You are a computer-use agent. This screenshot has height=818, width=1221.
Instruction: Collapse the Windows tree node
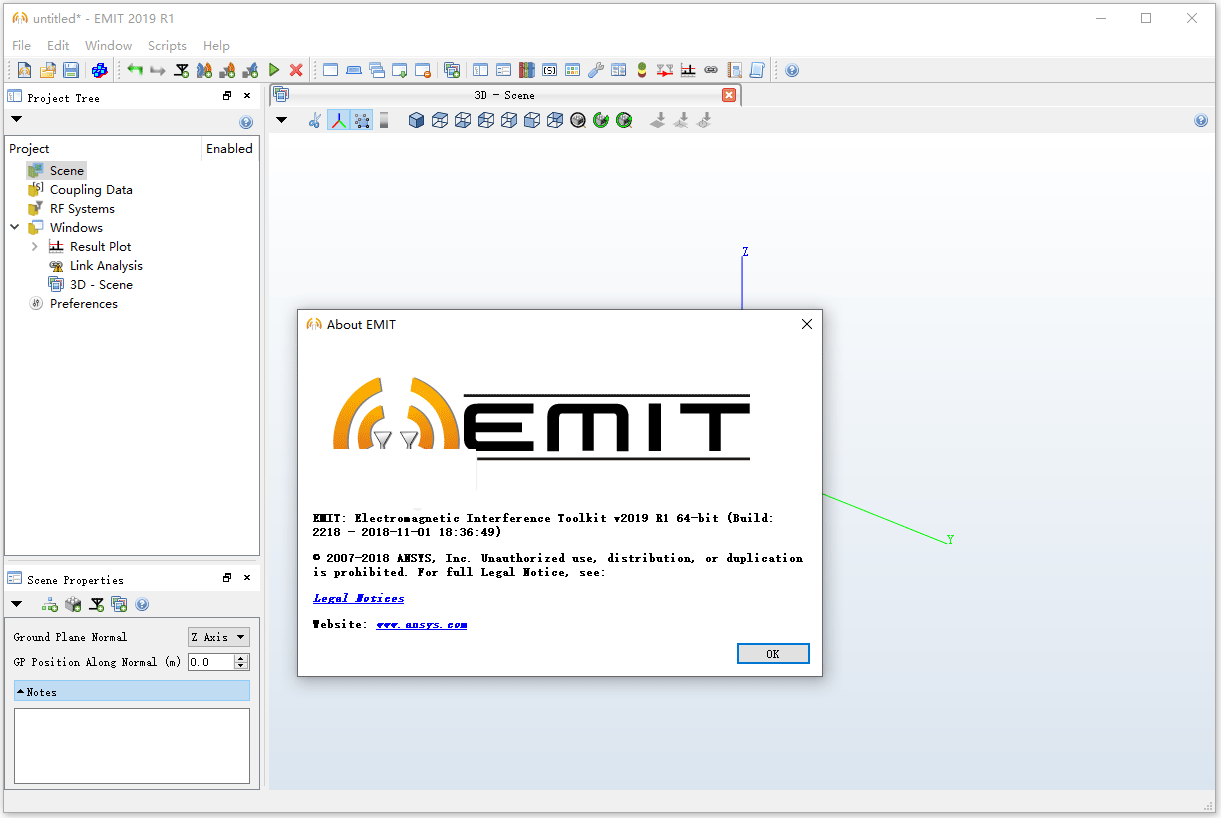(15, 227)
